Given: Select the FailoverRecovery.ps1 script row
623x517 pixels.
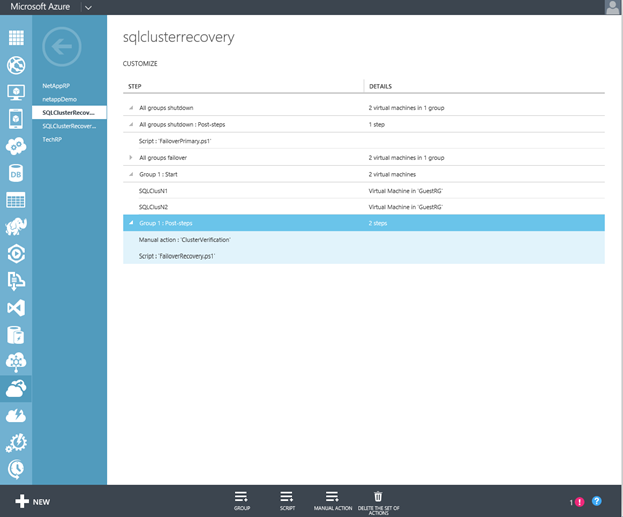Looking at the screenshot, I should [364, 256].
